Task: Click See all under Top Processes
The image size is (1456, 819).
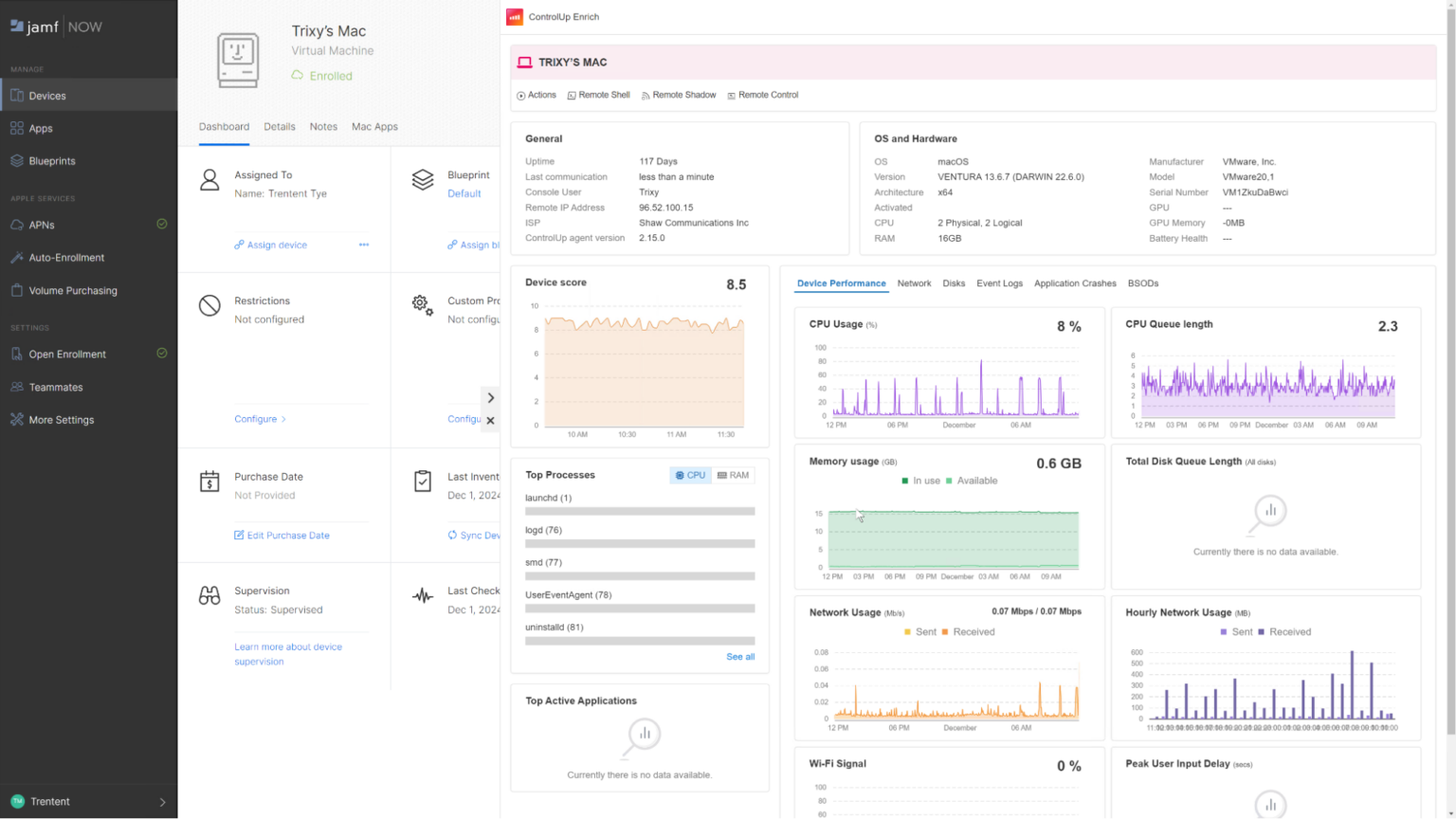Action: point(740,656)
